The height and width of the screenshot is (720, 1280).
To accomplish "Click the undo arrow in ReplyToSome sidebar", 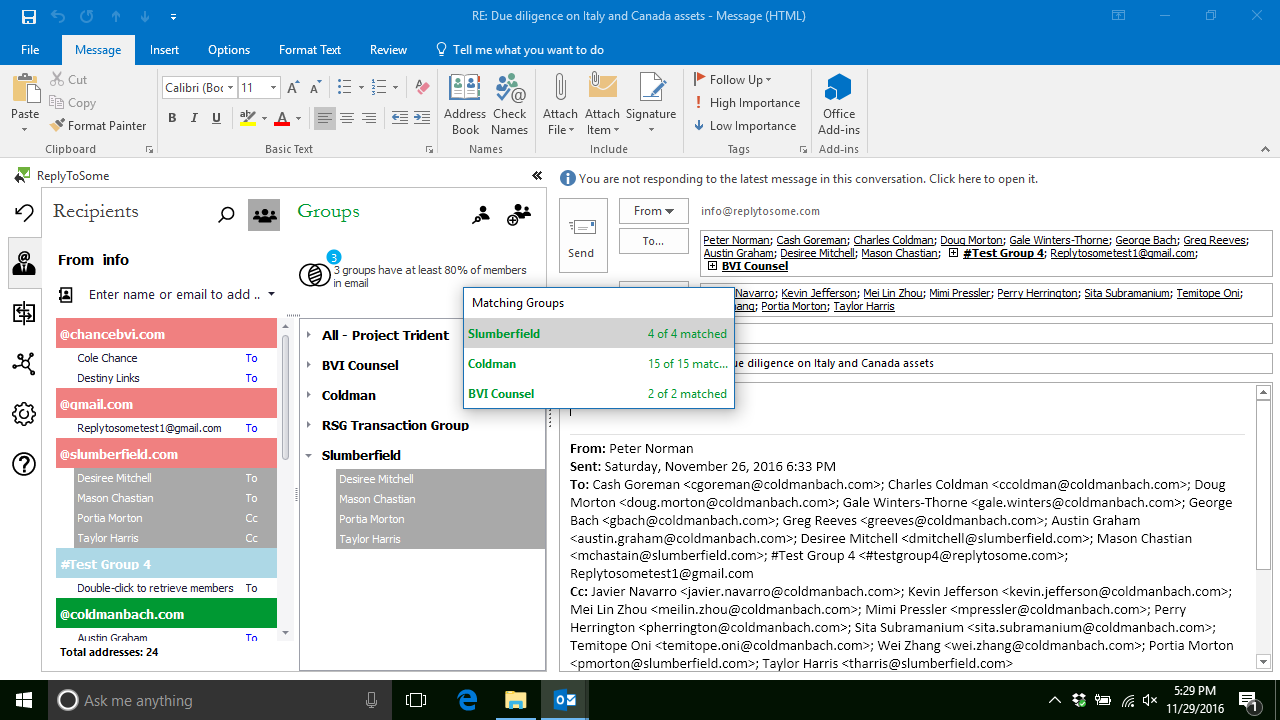I will tap(24, 212).
